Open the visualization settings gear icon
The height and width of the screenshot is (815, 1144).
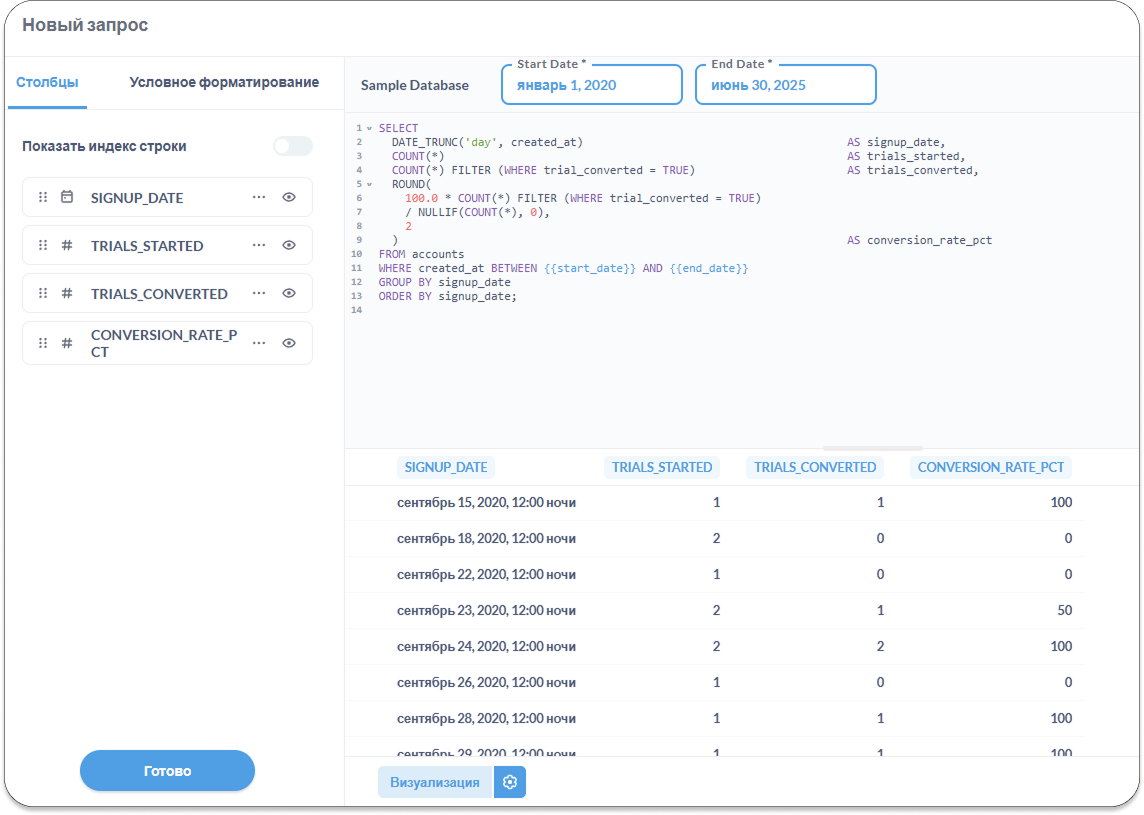(510, 782)
